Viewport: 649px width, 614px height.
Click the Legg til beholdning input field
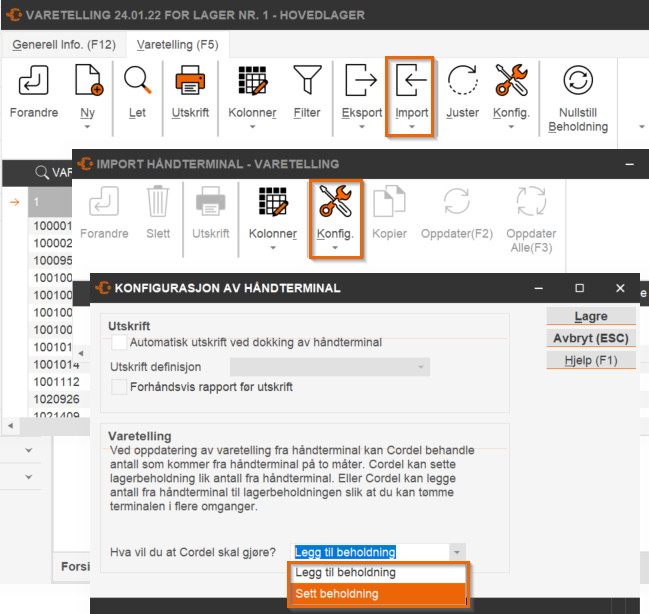pyautogui.click(x=370, y=552)
